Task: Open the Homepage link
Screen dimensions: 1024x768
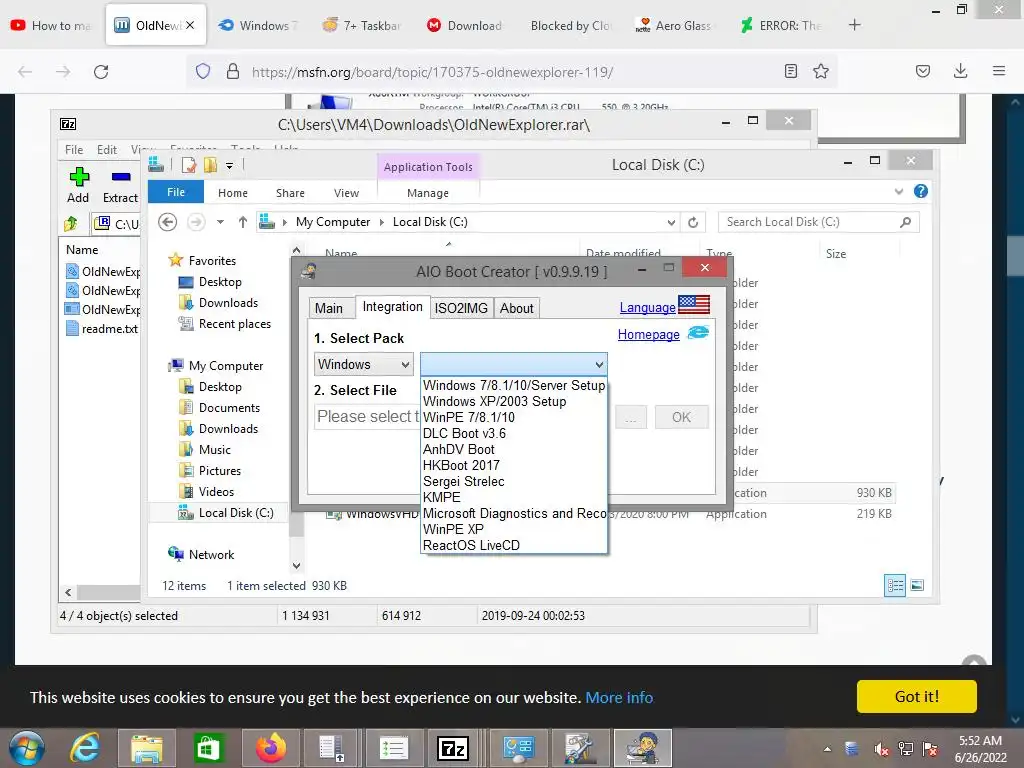Action: (648, 334)
